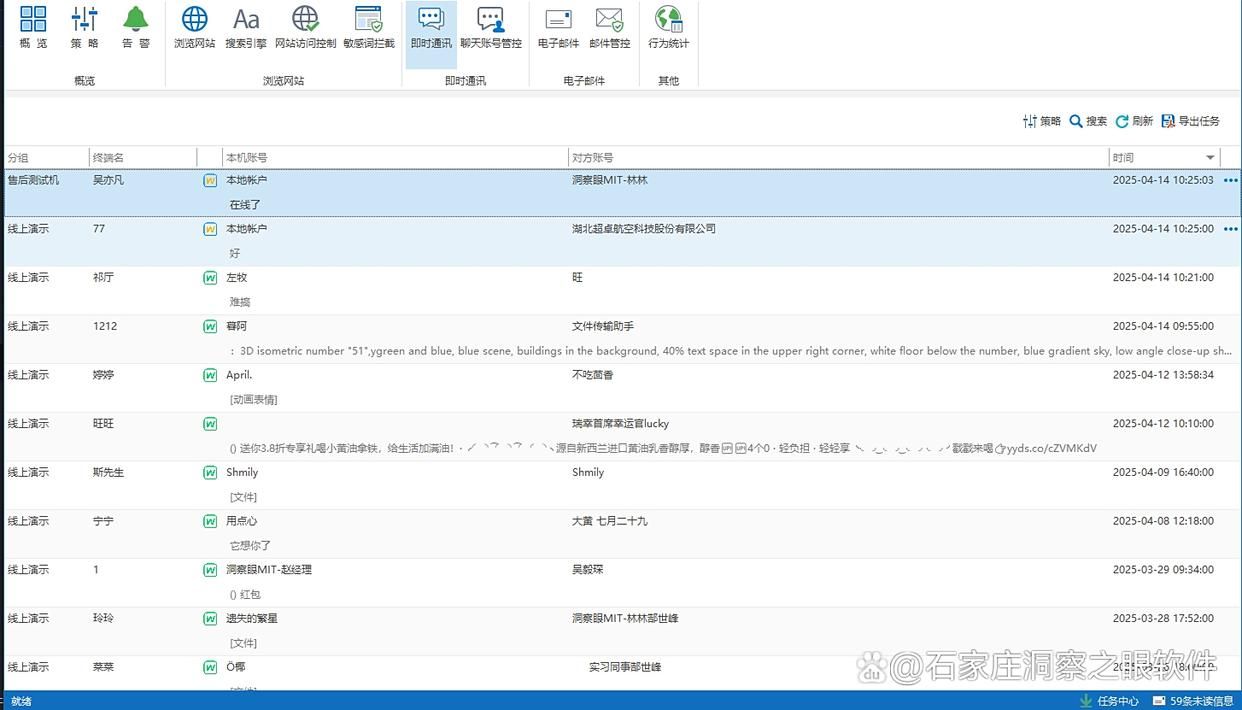The image size is (1242, 710).
Task: Open more options for 湖北超卓航空 row
Action: coord(1230,229)
